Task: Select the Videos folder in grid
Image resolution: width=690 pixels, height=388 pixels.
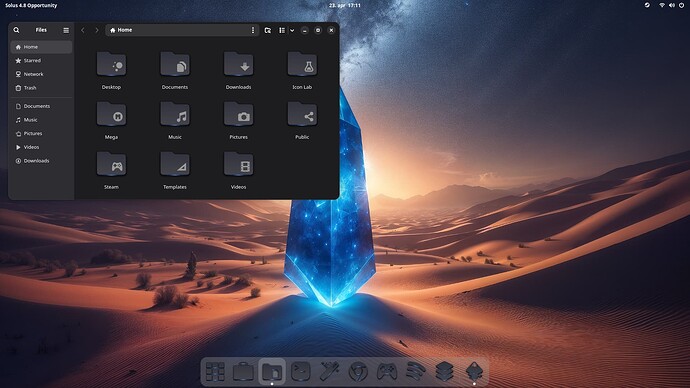Action: pyautogui.click(x=239, y=164)
